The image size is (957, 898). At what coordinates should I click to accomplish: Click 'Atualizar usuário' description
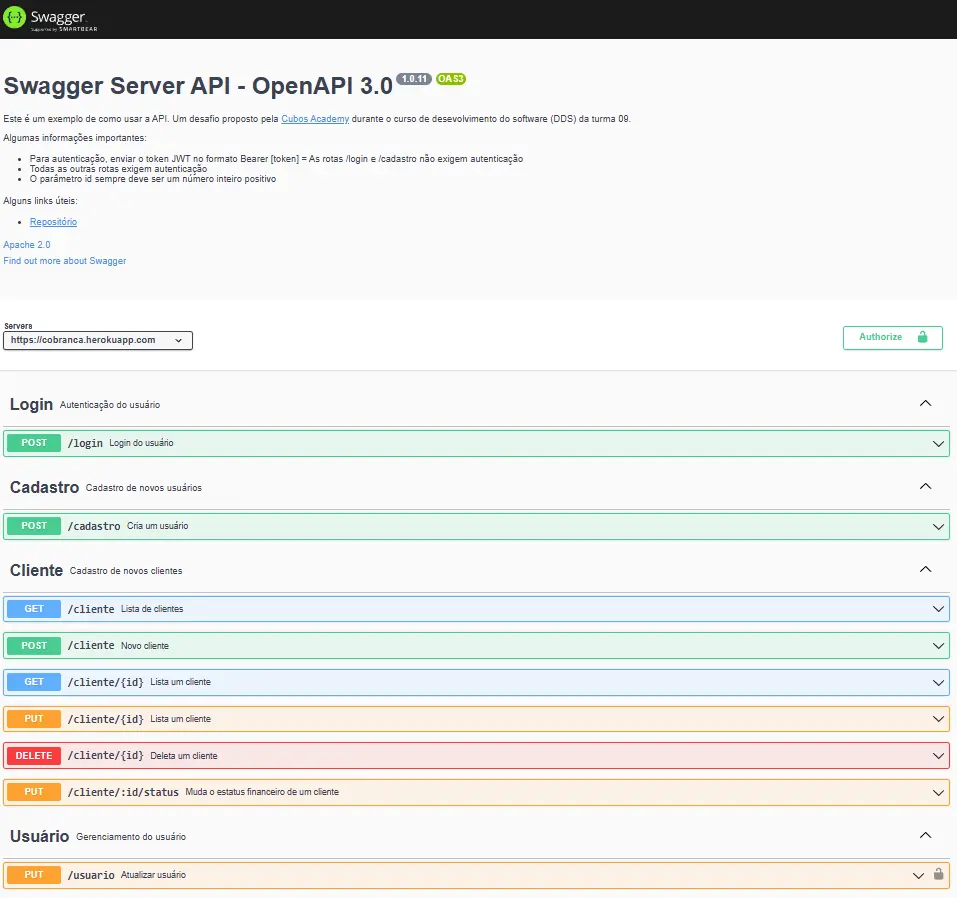(x=153, y=875)
